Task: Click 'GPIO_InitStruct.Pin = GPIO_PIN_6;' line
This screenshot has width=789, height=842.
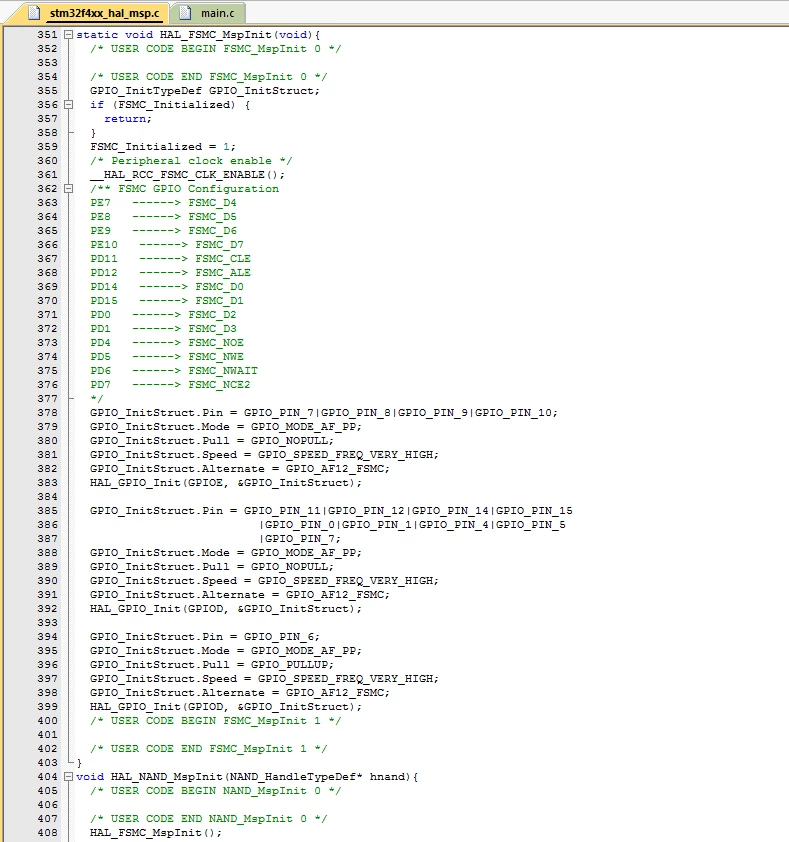Action: [205, 636]
